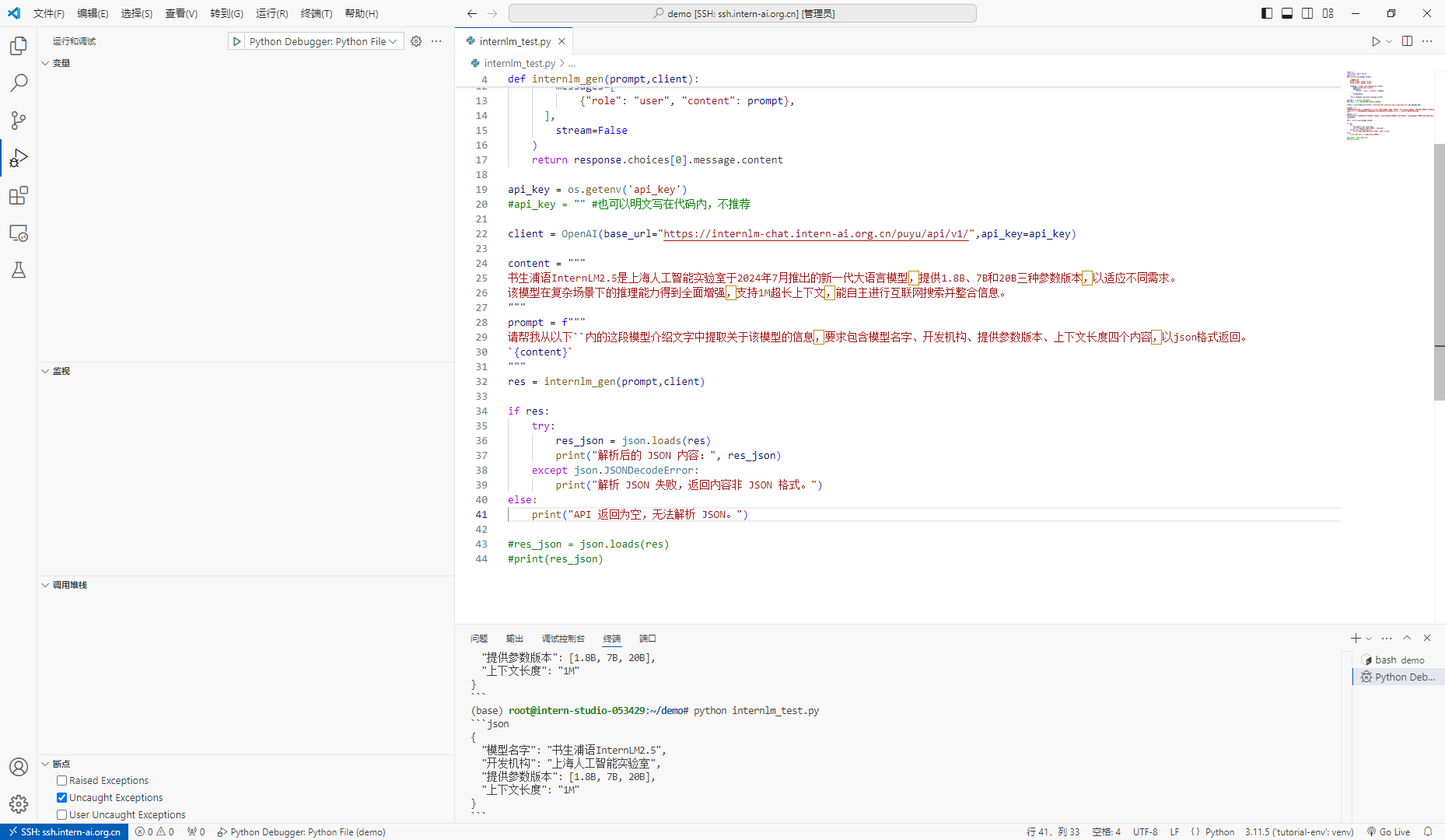Enable User Uncaught Exceptions breakpoint
The width and height of the screenshot is (1445, 840).
click(61, 814)
